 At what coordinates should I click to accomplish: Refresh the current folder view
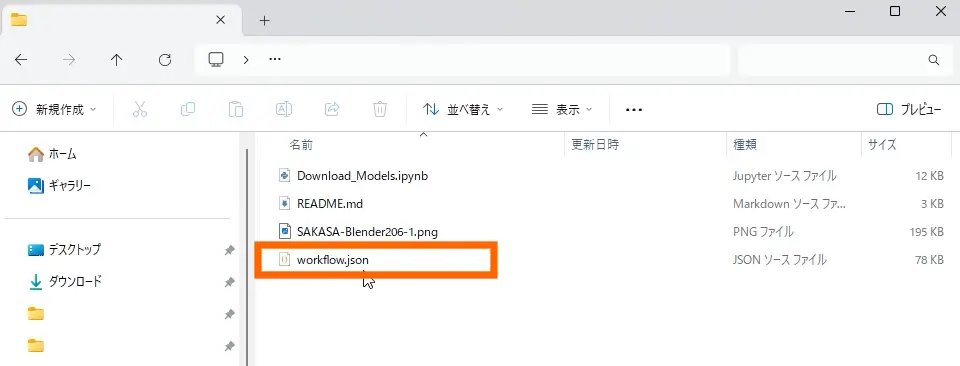(165, 59)
